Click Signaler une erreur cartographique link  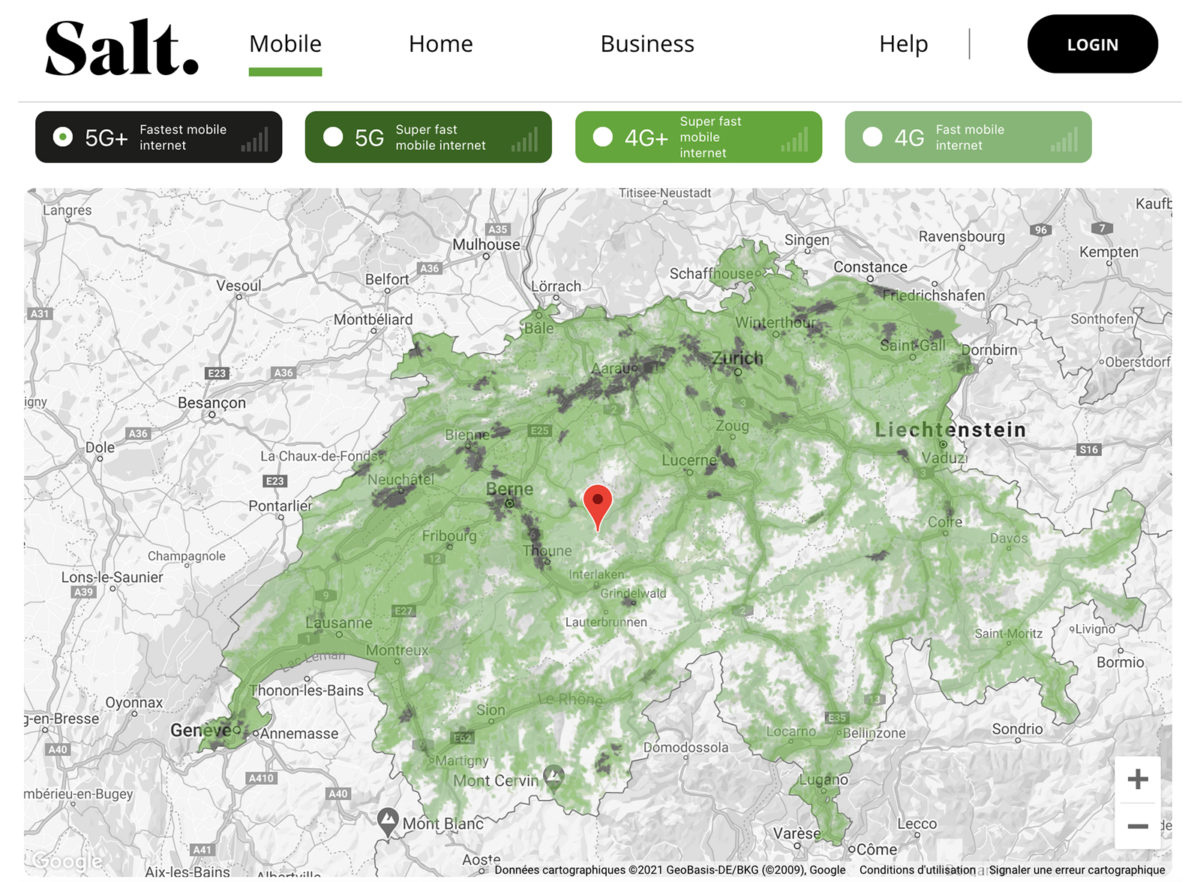pyautogui.click(x=1077, y=870)
